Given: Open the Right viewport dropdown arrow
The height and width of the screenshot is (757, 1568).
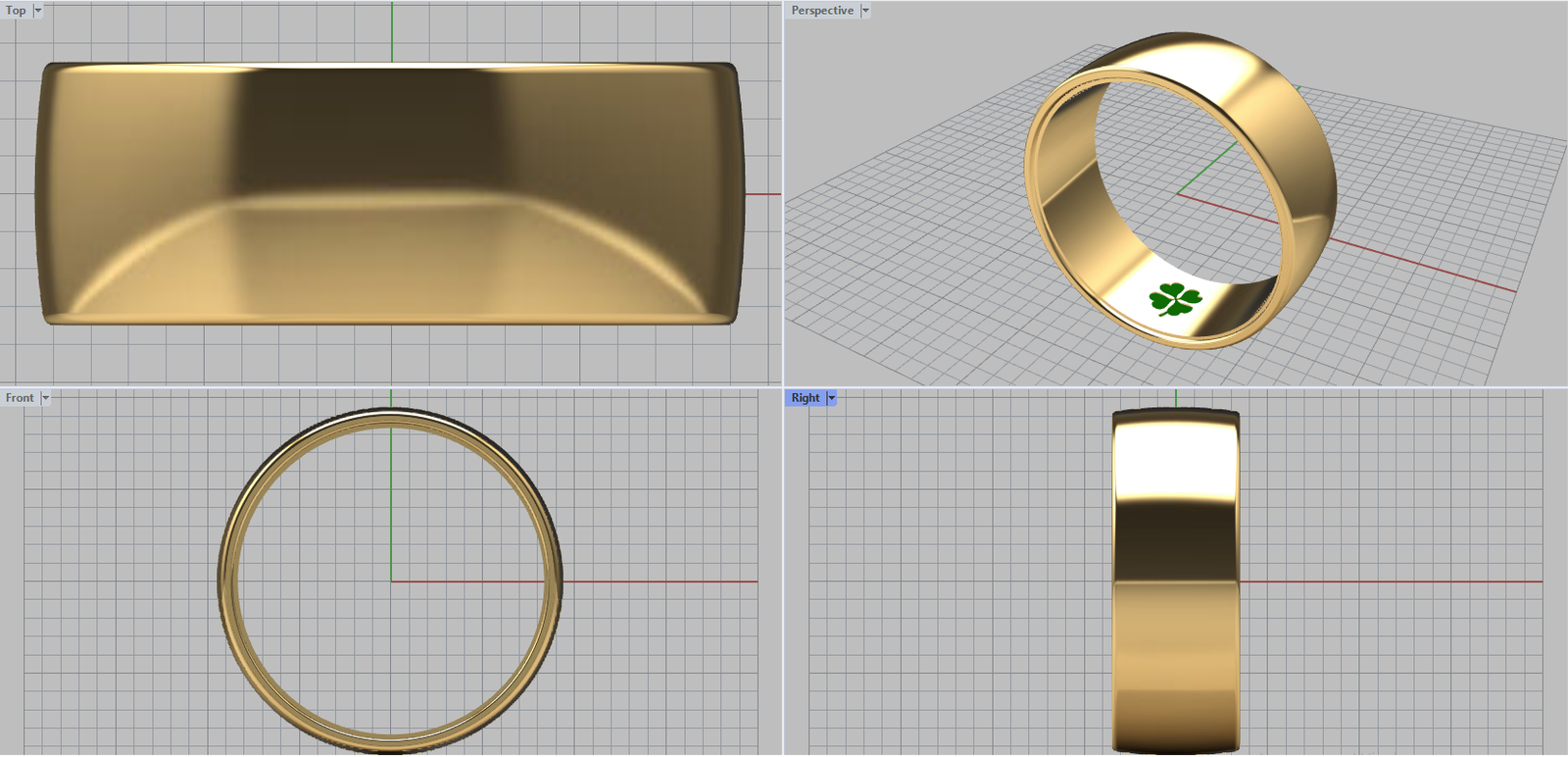Looking at the screenshot, I should pyautogui.click(x=831, y=398).
